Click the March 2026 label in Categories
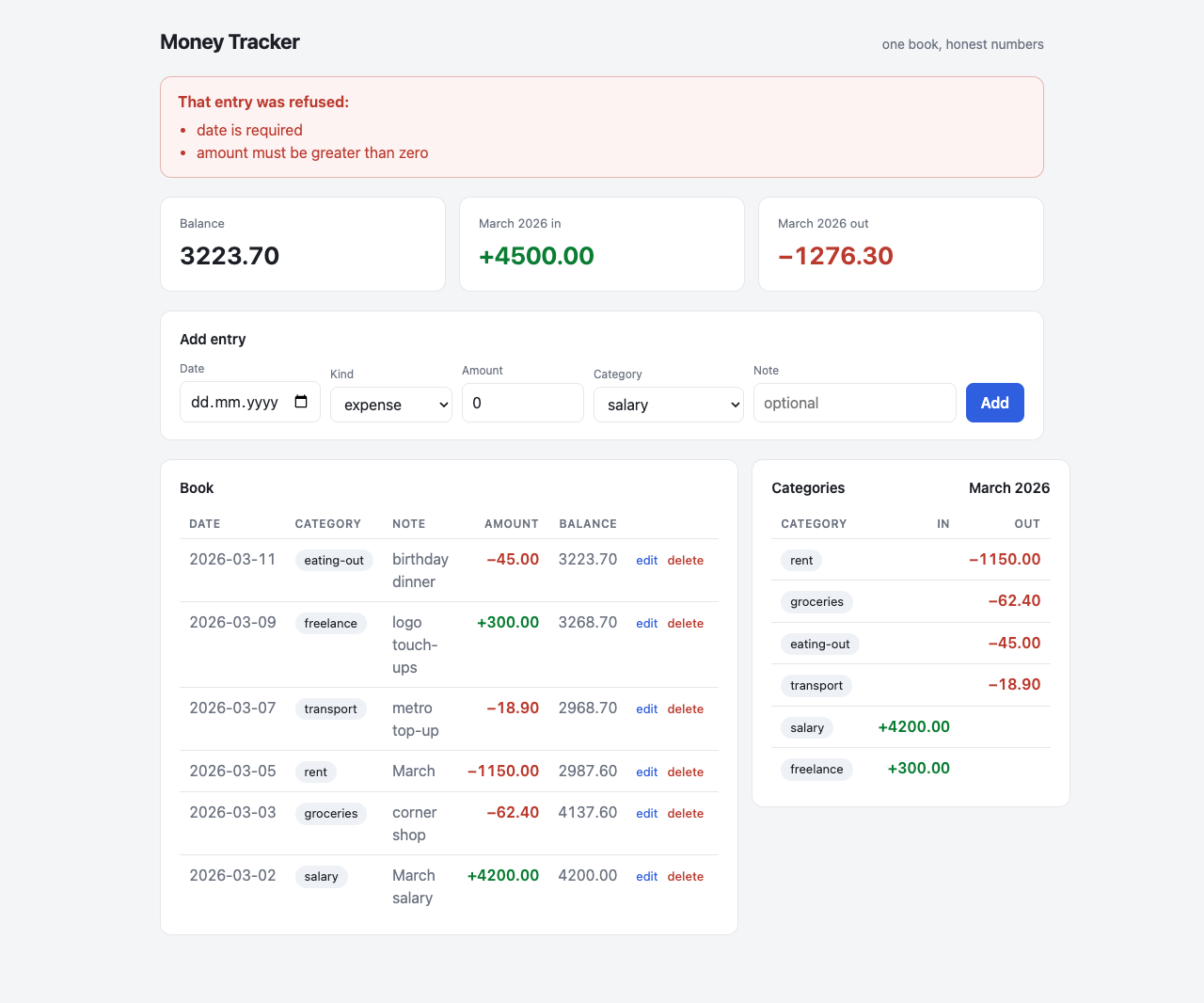Image resolution: width=1204 pixels, height=1003 pixels. [x=1009, y=487]
